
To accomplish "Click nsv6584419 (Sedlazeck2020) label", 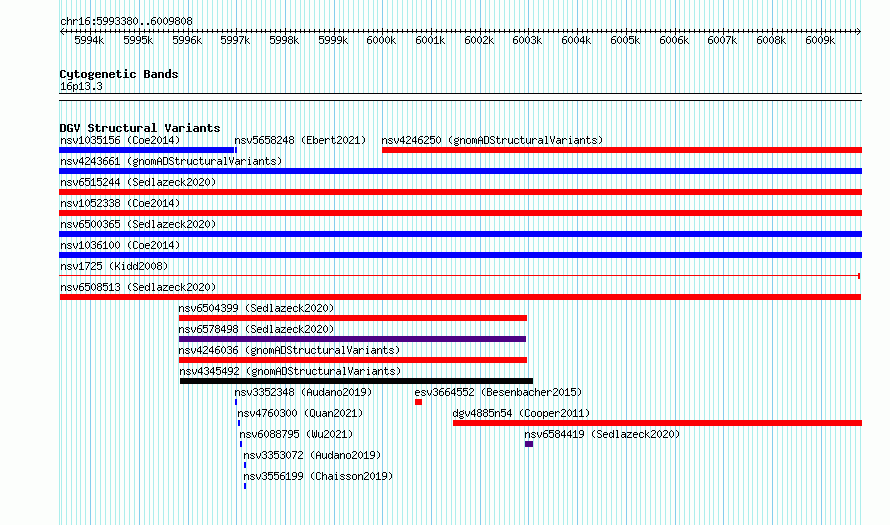I will 602,434.
